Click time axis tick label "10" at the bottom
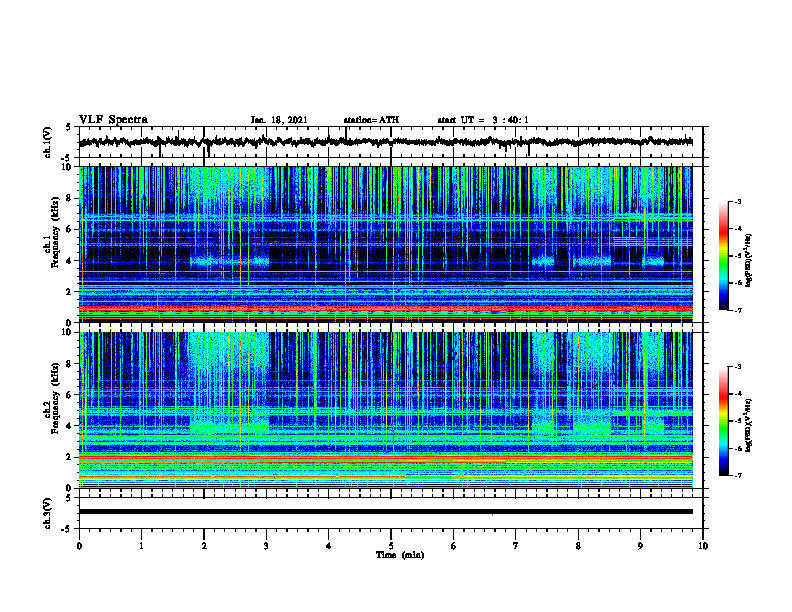The width and height of the screenshot is (792, 612). point(703,546)
